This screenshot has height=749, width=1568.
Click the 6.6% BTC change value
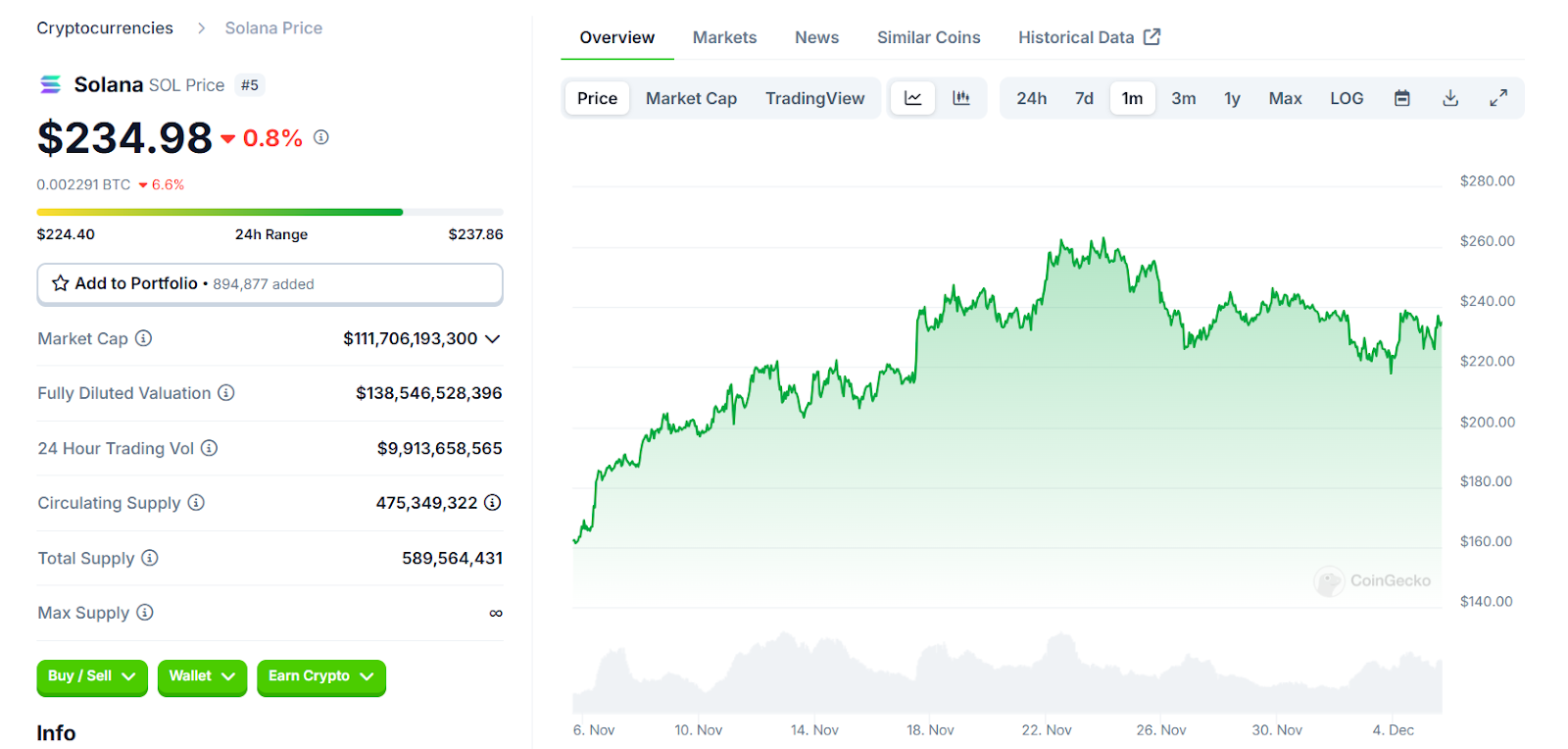pyautogui.click(x=168, y=184)
